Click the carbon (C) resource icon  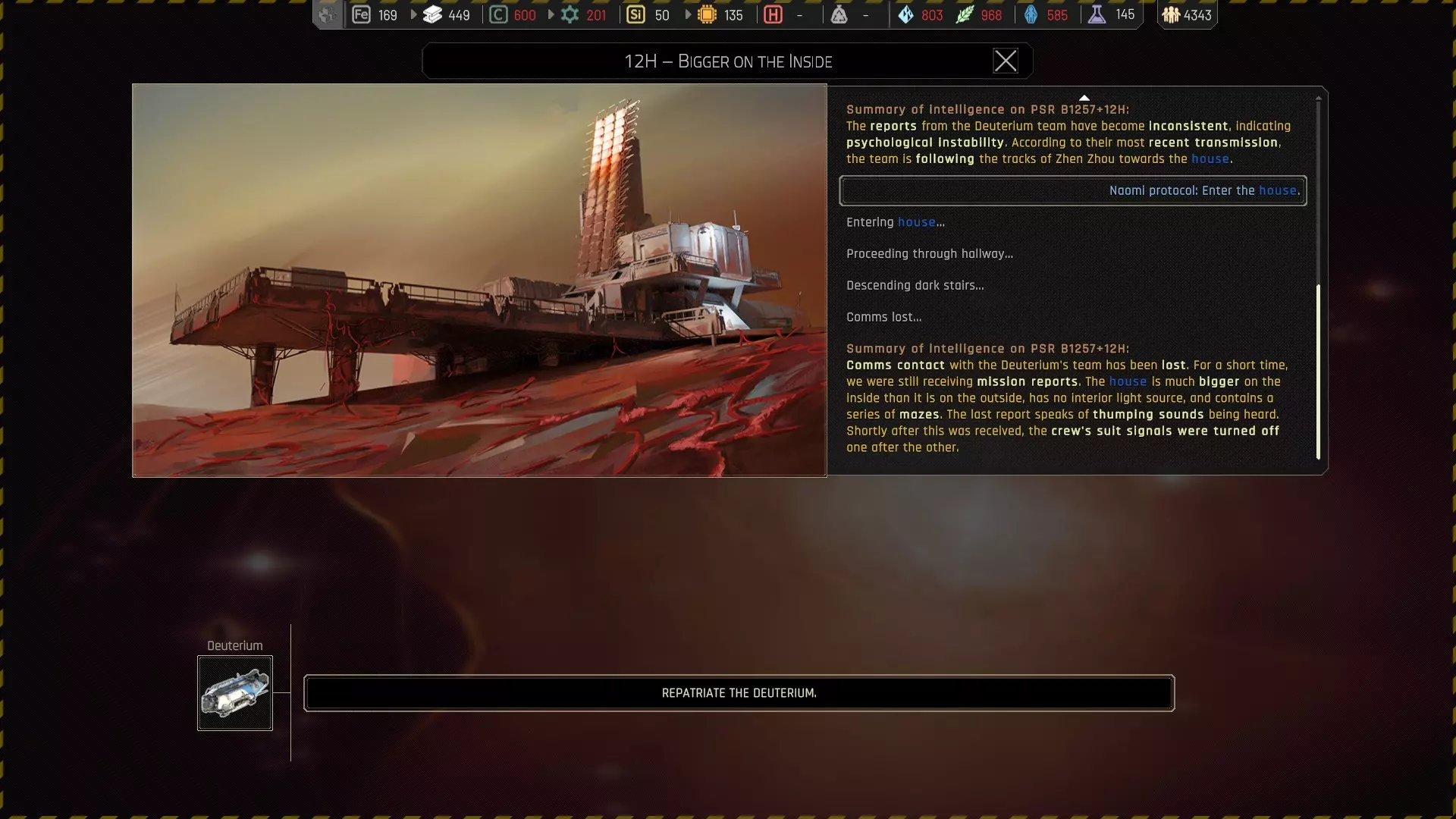pos(497,14)
